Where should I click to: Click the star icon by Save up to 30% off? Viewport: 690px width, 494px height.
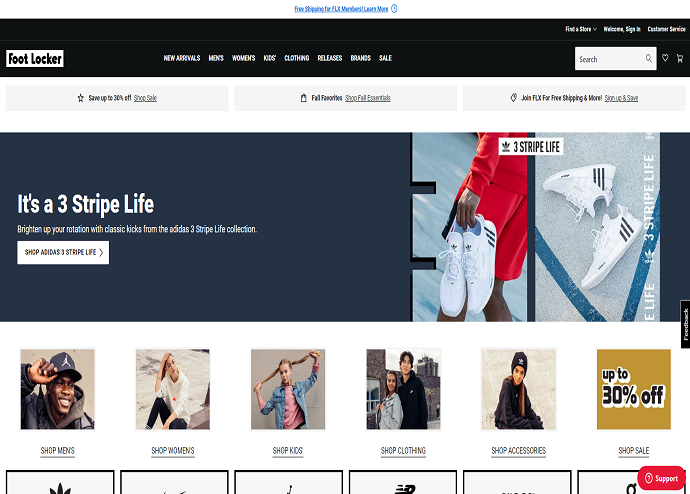click(x=81, y=98)
